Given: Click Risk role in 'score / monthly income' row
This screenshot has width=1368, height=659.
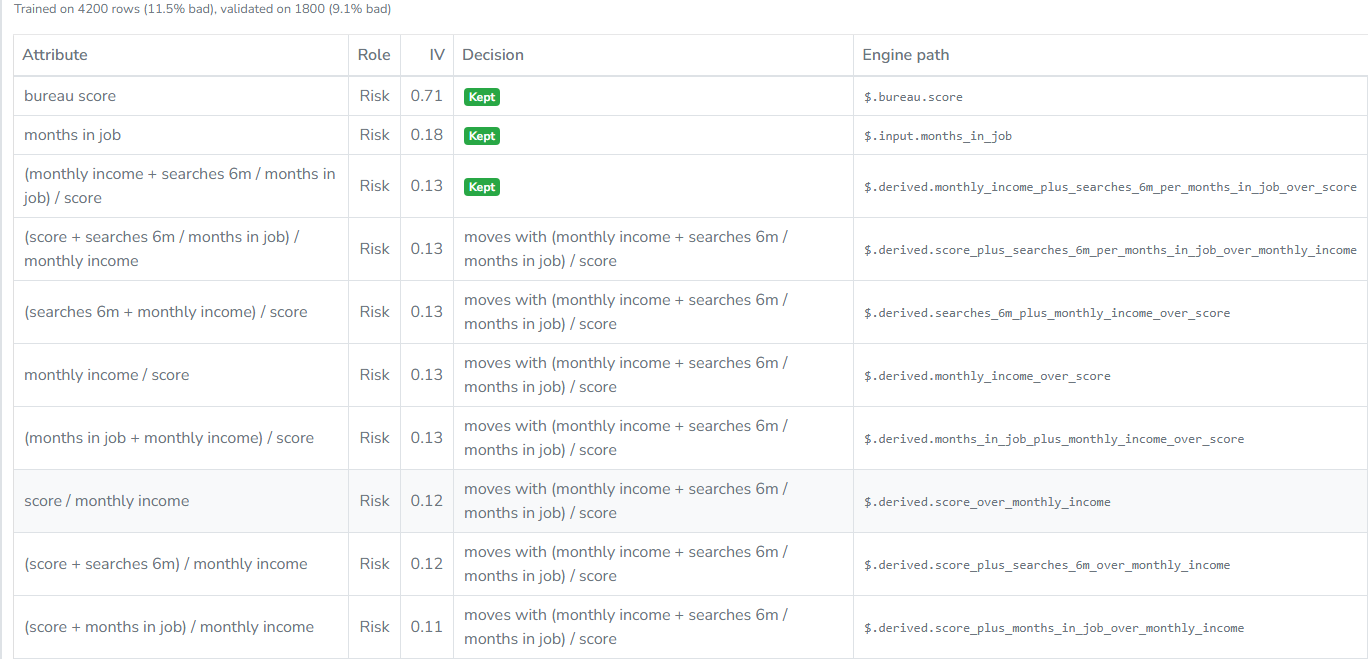Looking at the screenshot, I should pos(375,501).
